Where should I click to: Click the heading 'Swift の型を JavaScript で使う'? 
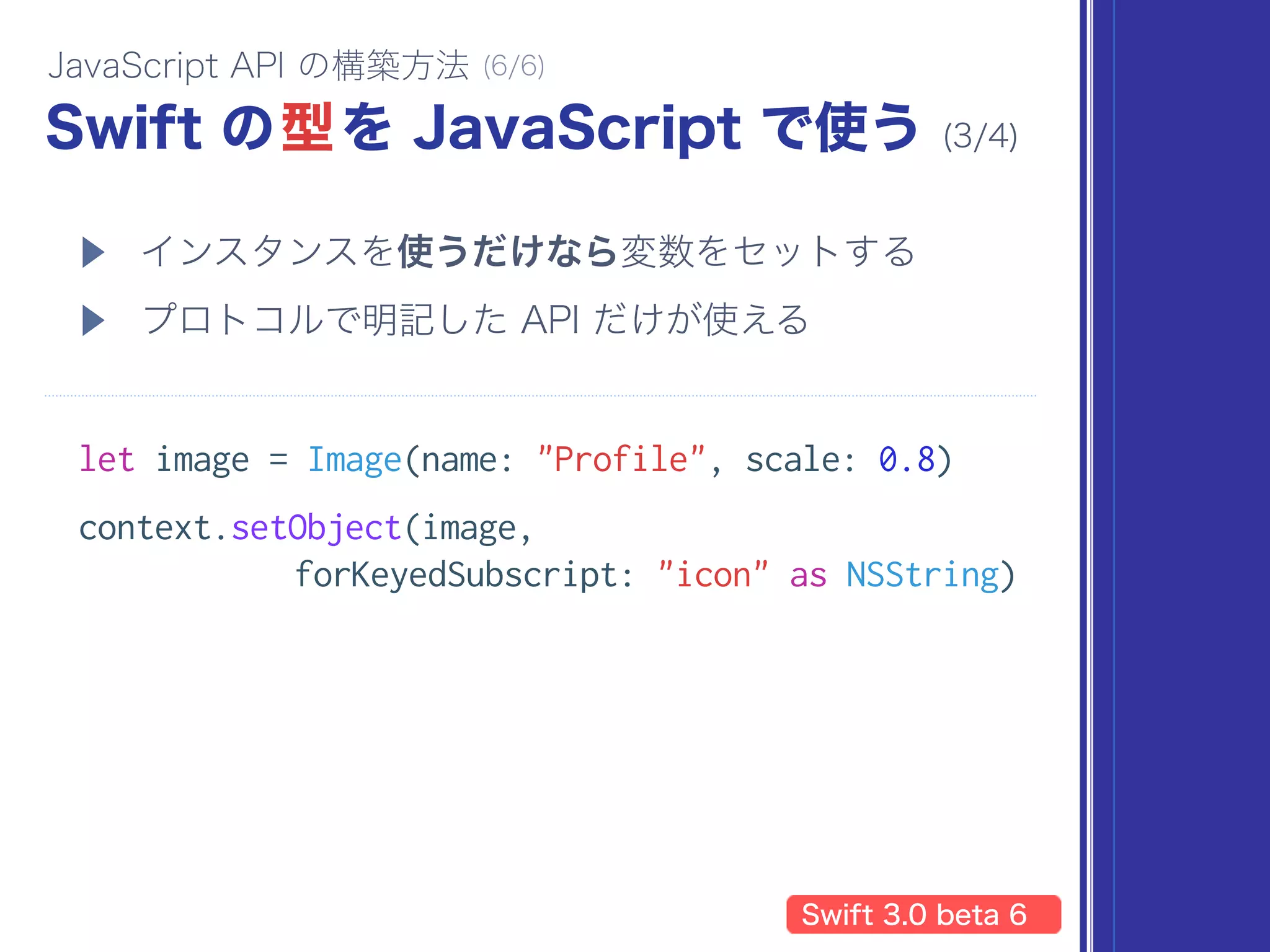pos(482,127)
